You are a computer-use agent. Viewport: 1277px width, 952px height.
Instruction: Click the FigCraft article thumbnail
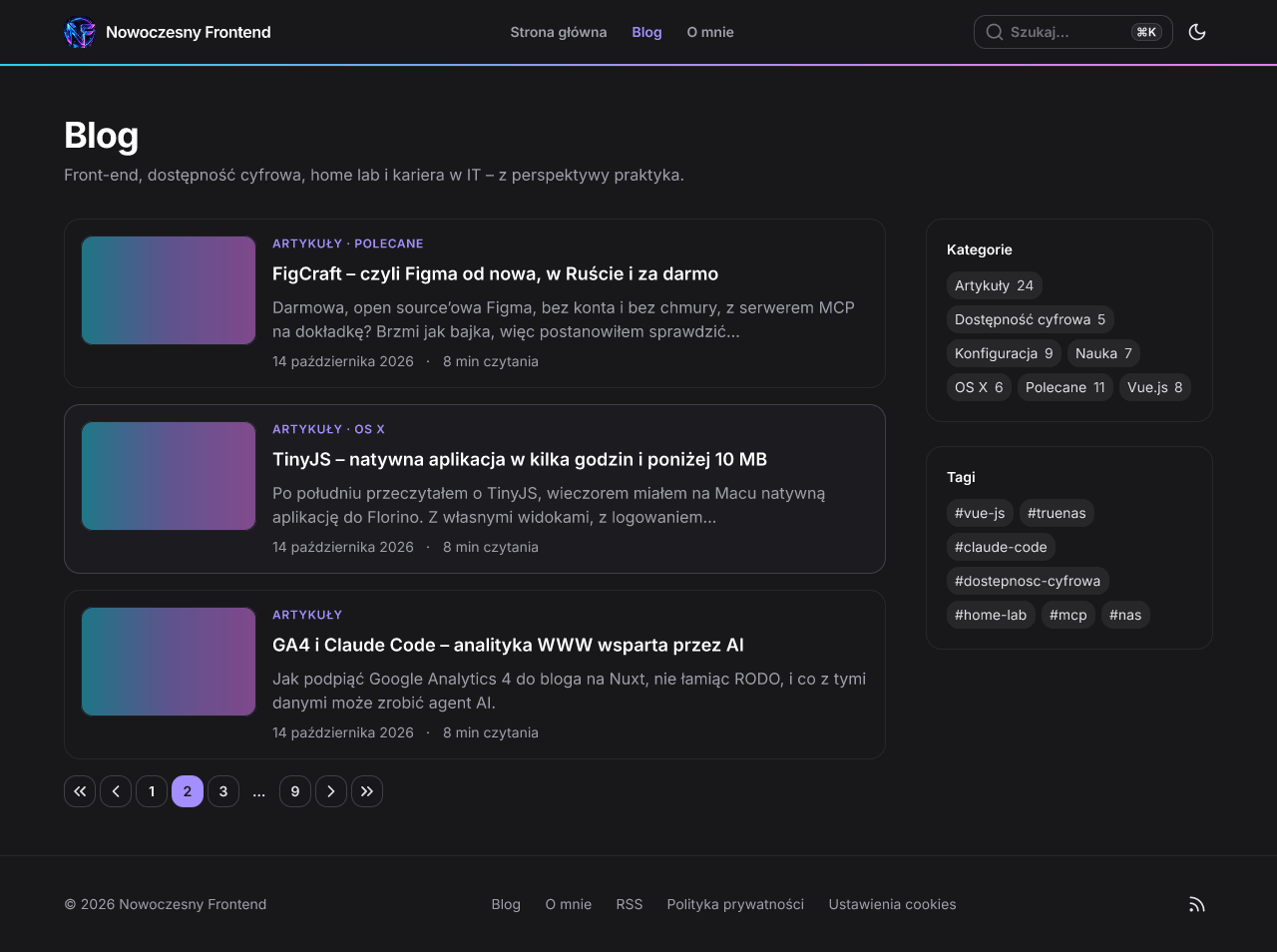point(169,290)
